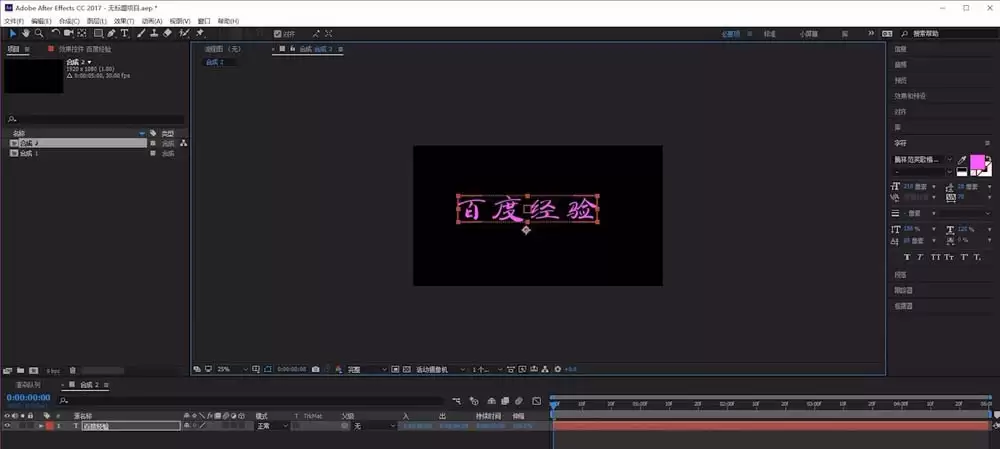Select the Eraser tool
1000x449 pixels.
click(x=167, y=33)
